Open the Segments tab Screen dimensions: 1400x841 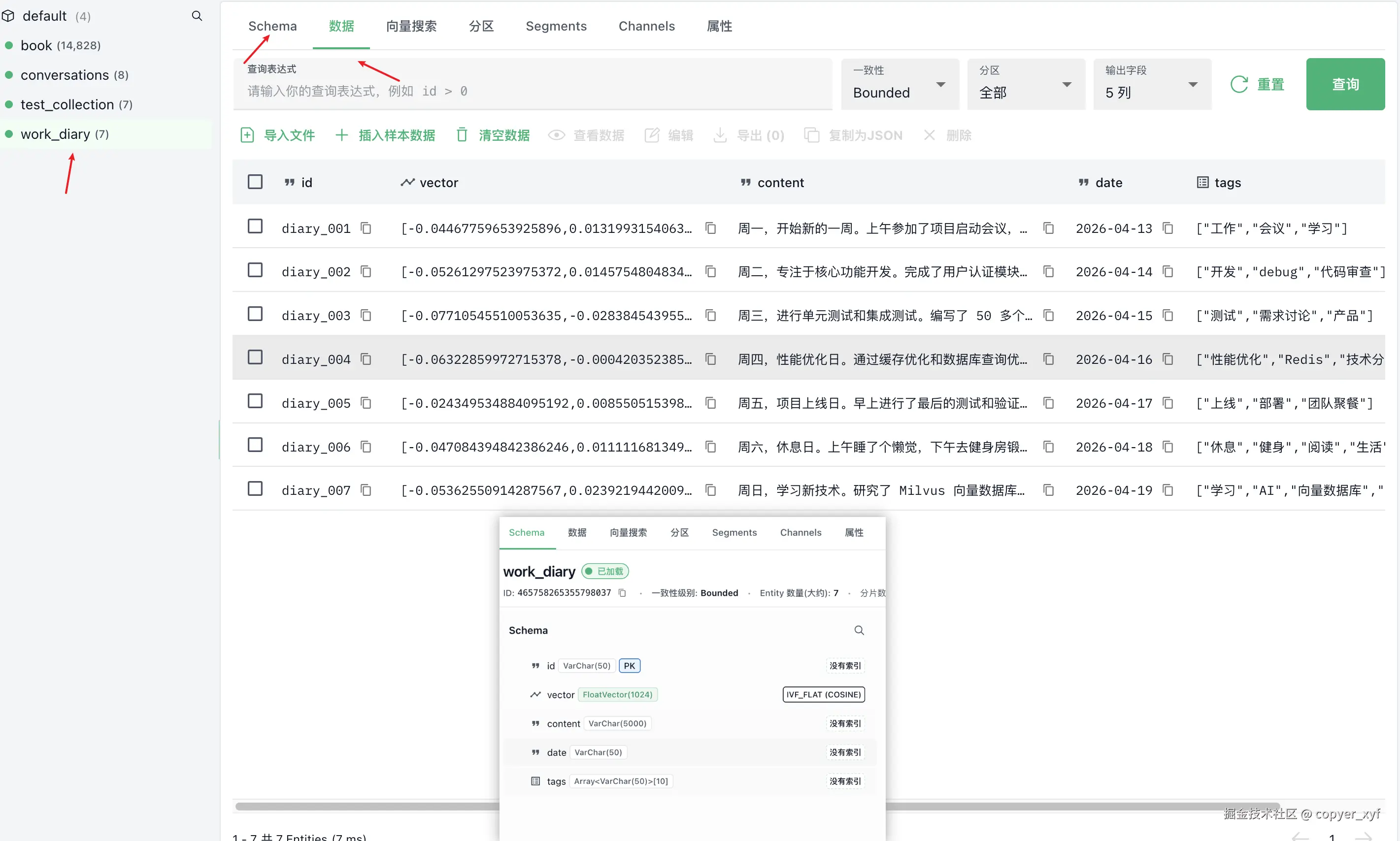pos(556,26)
